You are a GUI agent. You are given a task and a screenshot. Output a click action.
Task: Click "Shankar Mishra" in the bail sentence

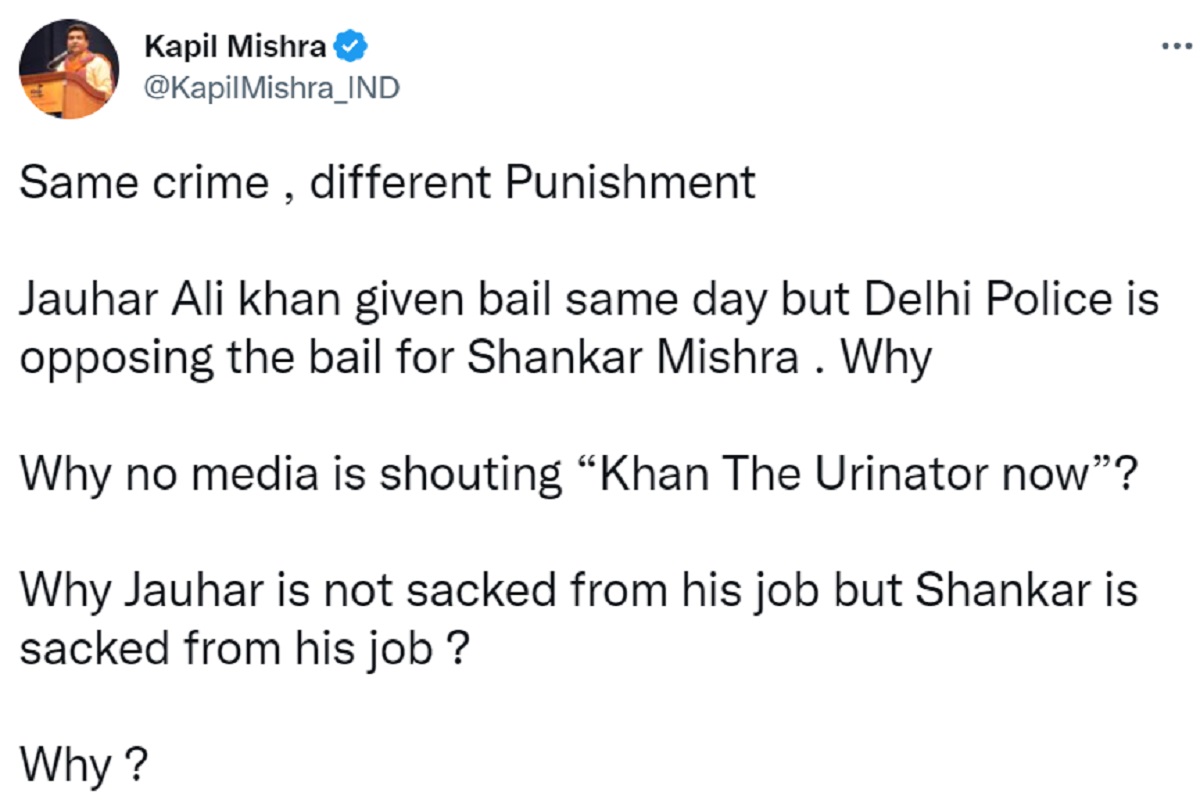tap(633, 358)
